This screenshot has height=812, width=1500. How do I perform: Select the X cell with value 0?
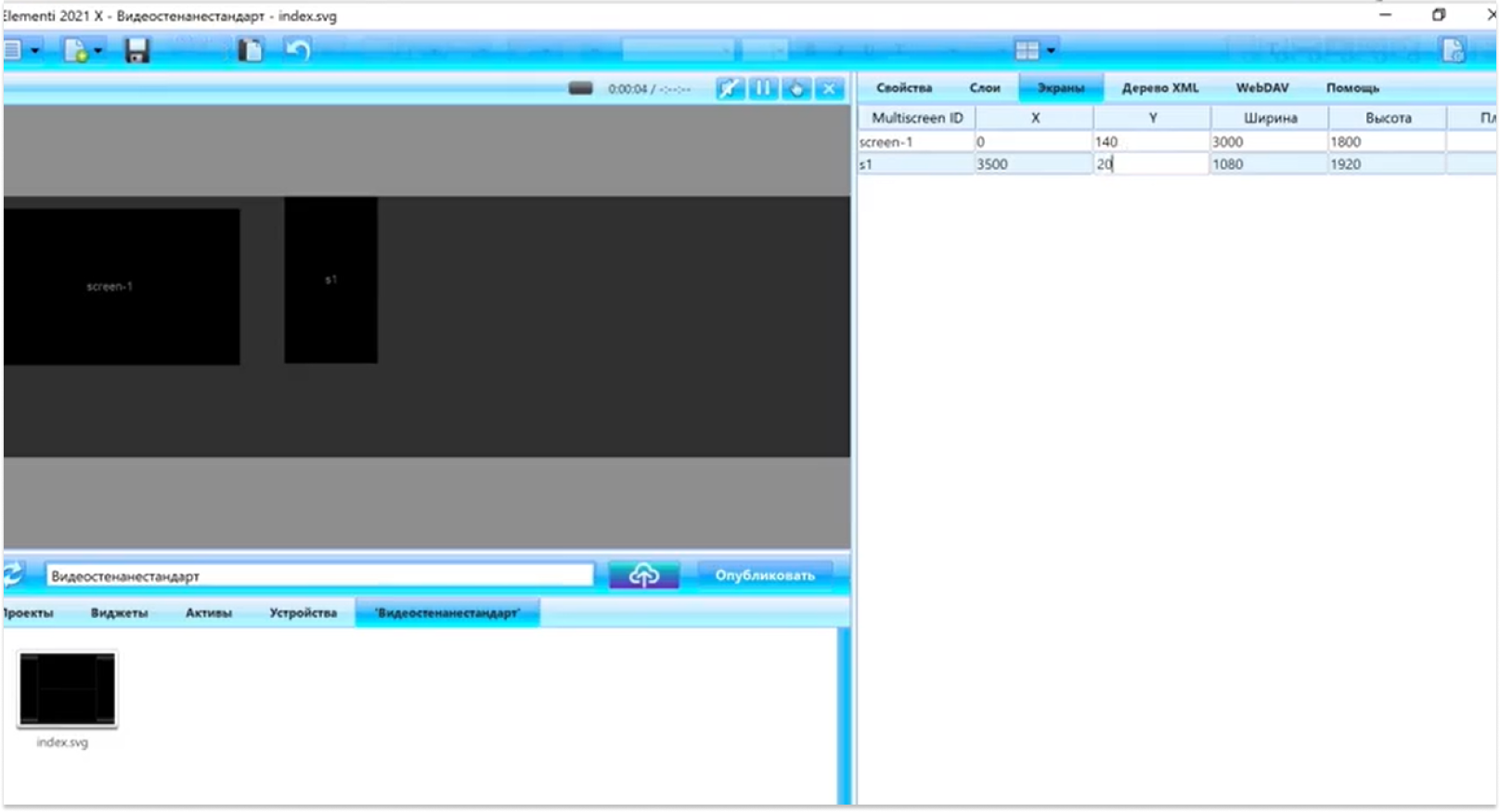coord(1034,142)
